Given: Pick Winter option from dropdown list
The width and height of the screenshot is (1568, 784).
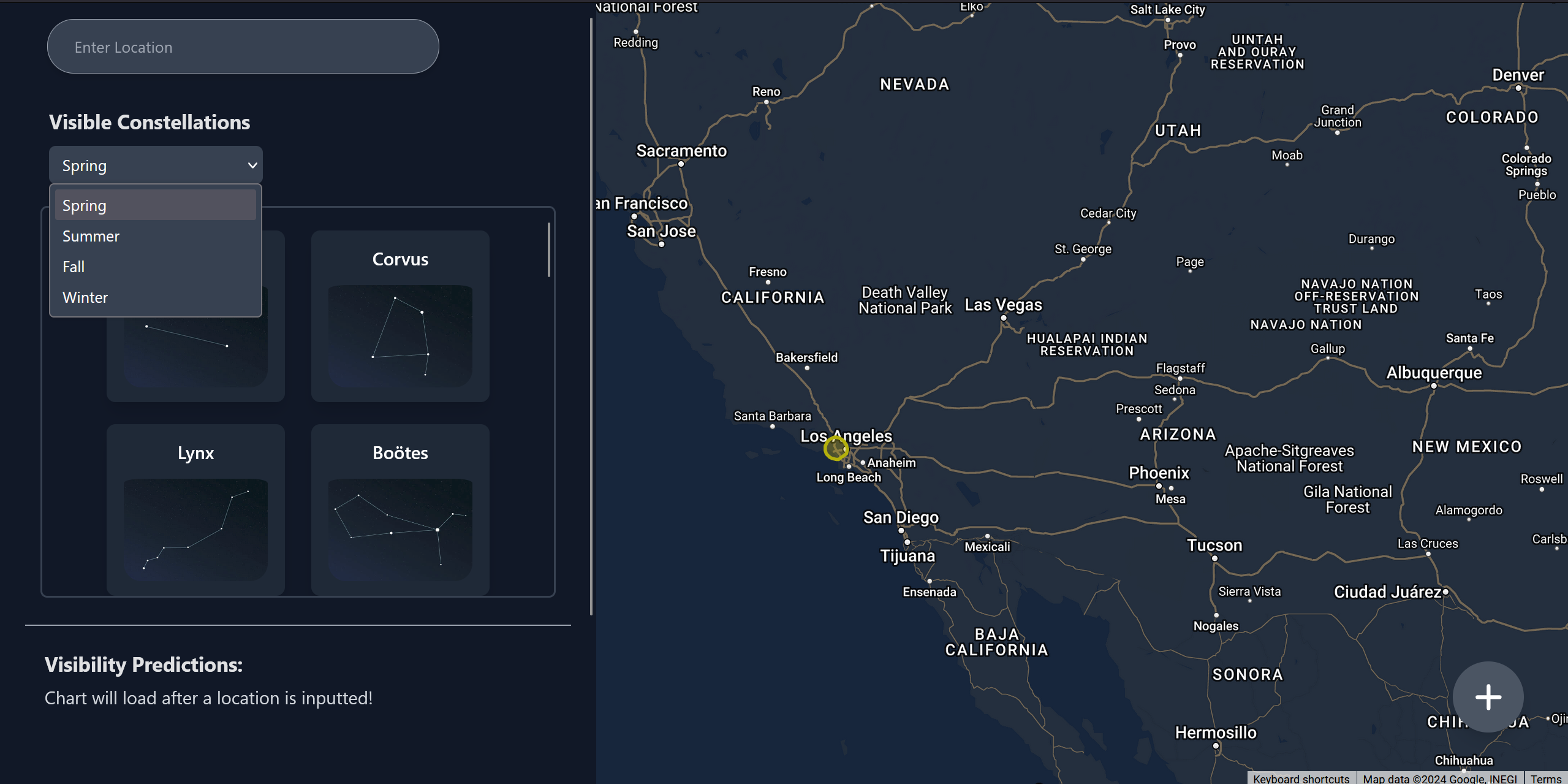Looking at the screenshot, I should point(85,297).
